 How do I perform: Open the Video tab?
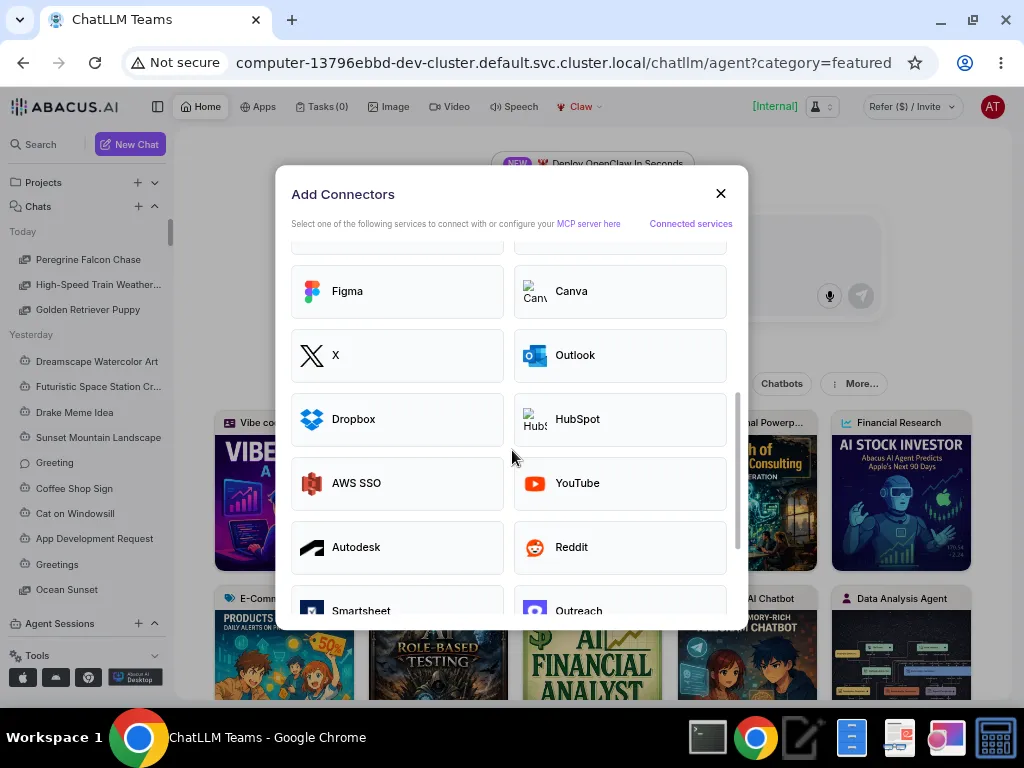(x=449, y=106)
